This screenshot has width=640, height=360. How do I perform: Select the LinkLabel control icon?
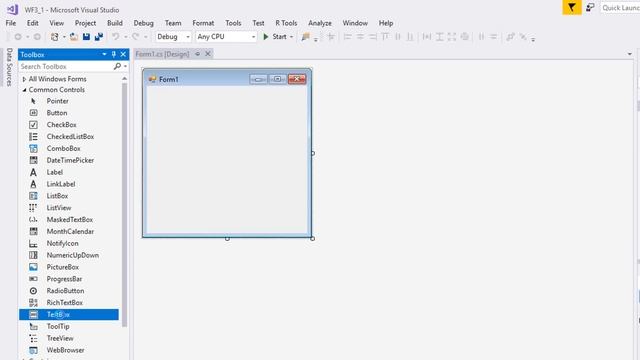click(x=33, y=184)
